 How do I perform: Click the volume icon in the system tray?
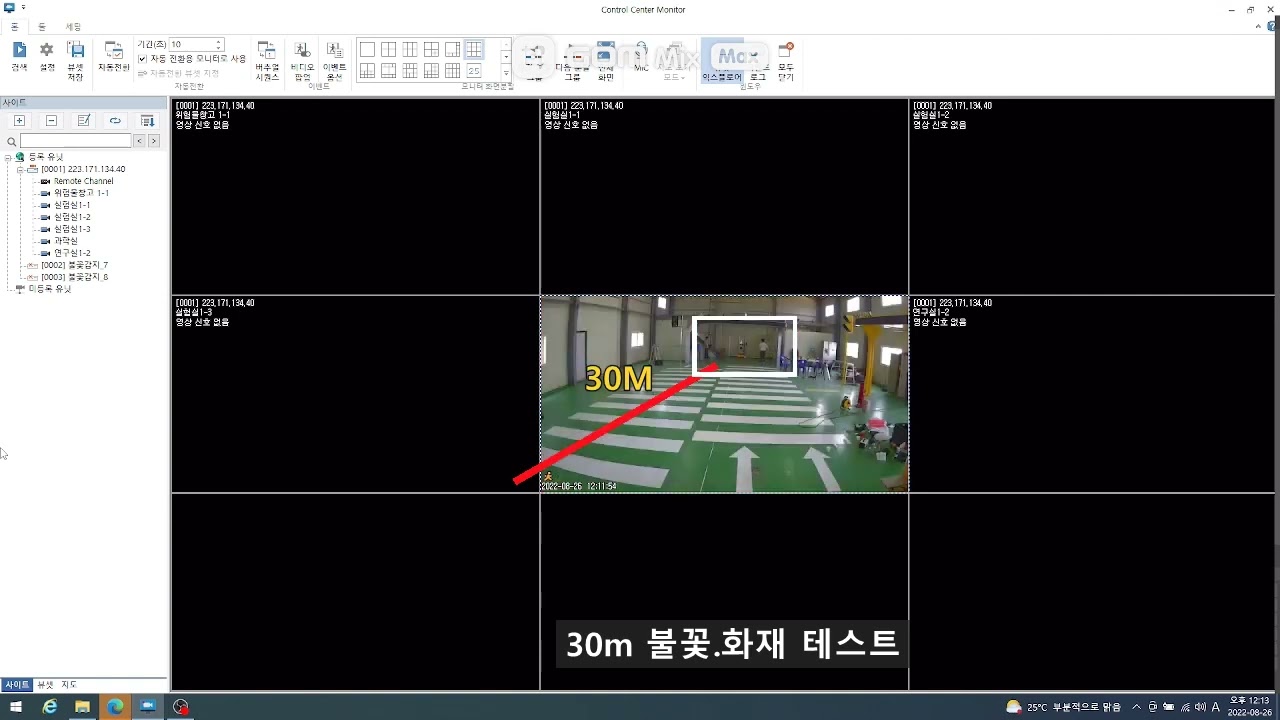[x=1200, y=707]
